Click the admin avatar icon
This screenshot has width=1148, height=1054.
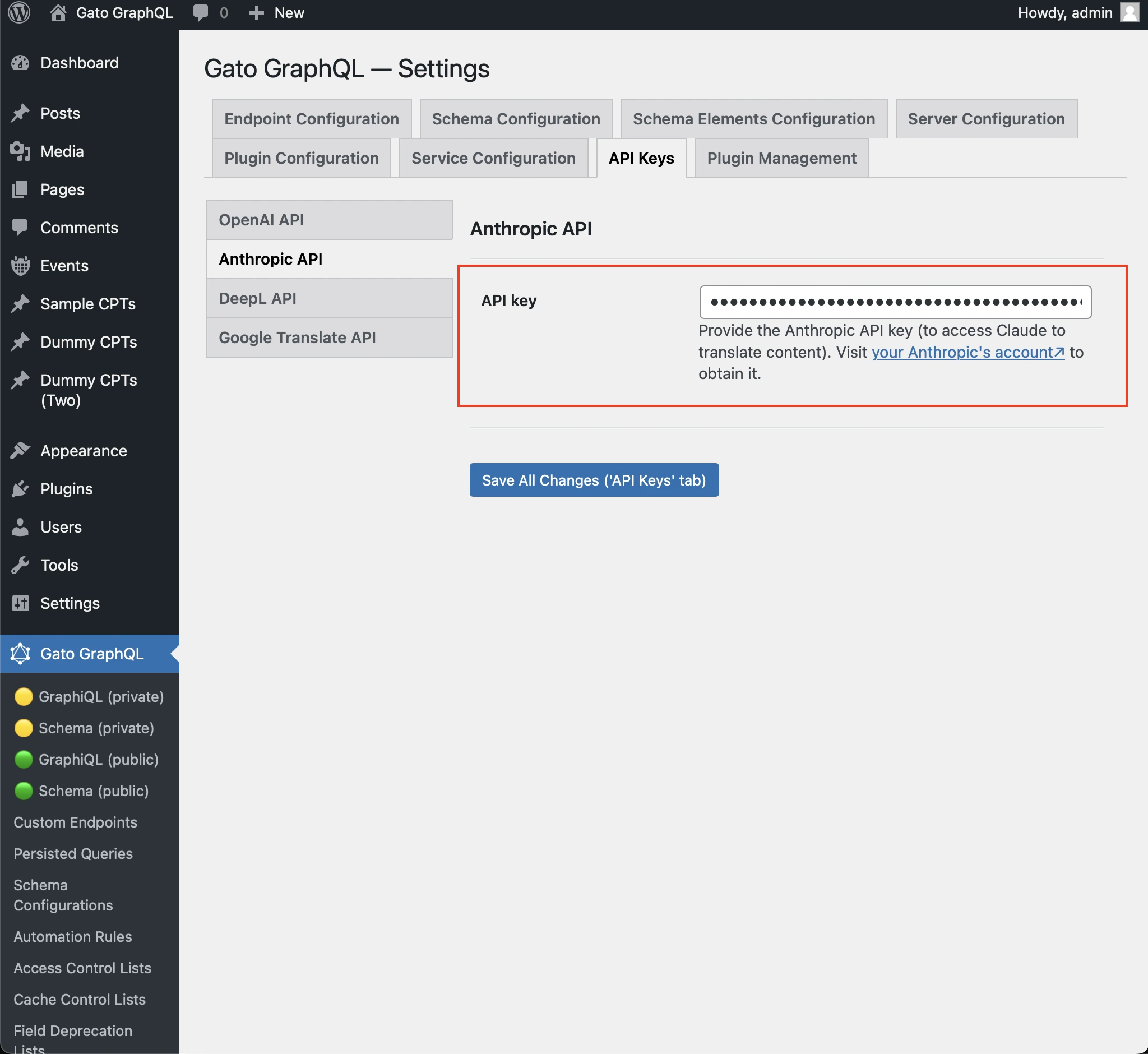pos(1129,12)
